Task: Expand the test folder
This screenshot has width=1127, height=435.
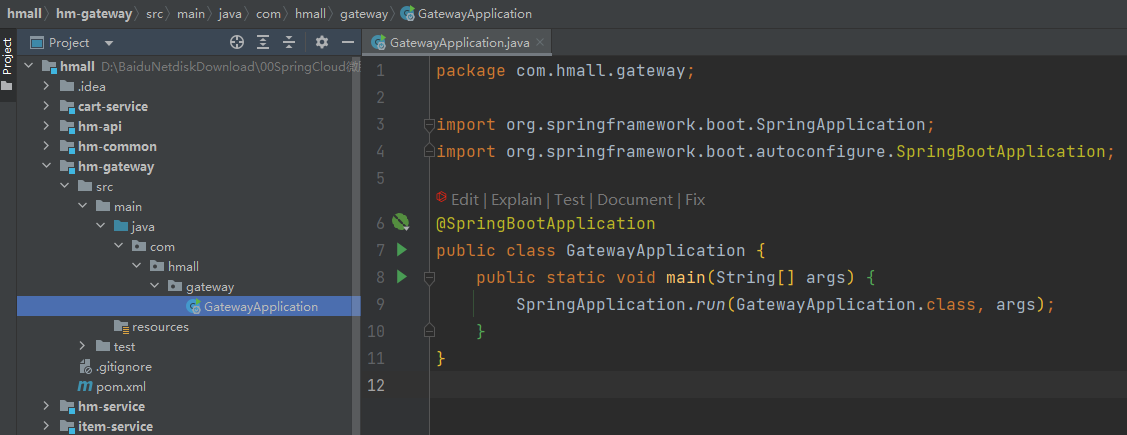Action: [x=83, y=347]
